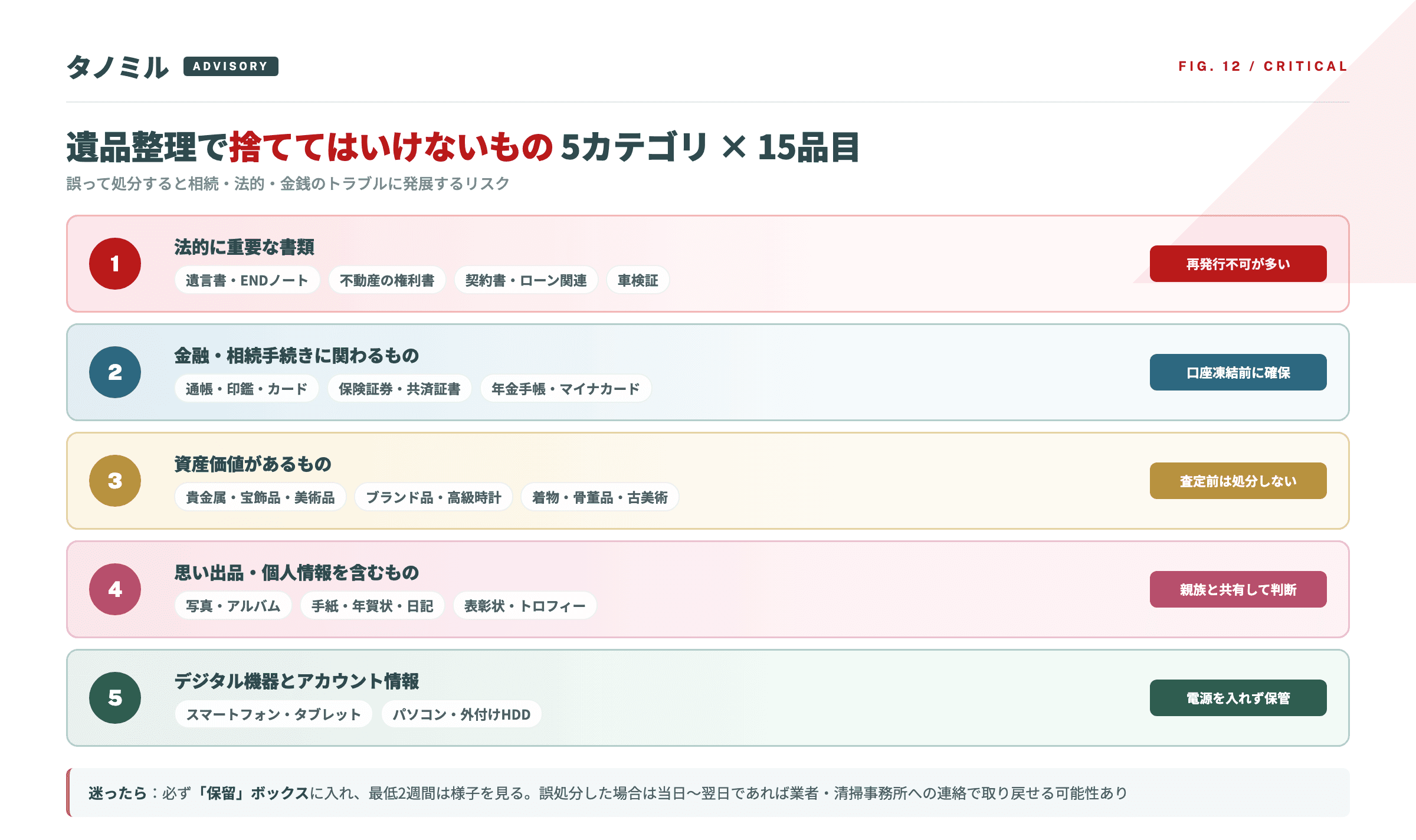This screenshot has height=840, width=1416.
Task: Click the デジタル機器とアカウント情報 heading
Action: coord(297,681)
